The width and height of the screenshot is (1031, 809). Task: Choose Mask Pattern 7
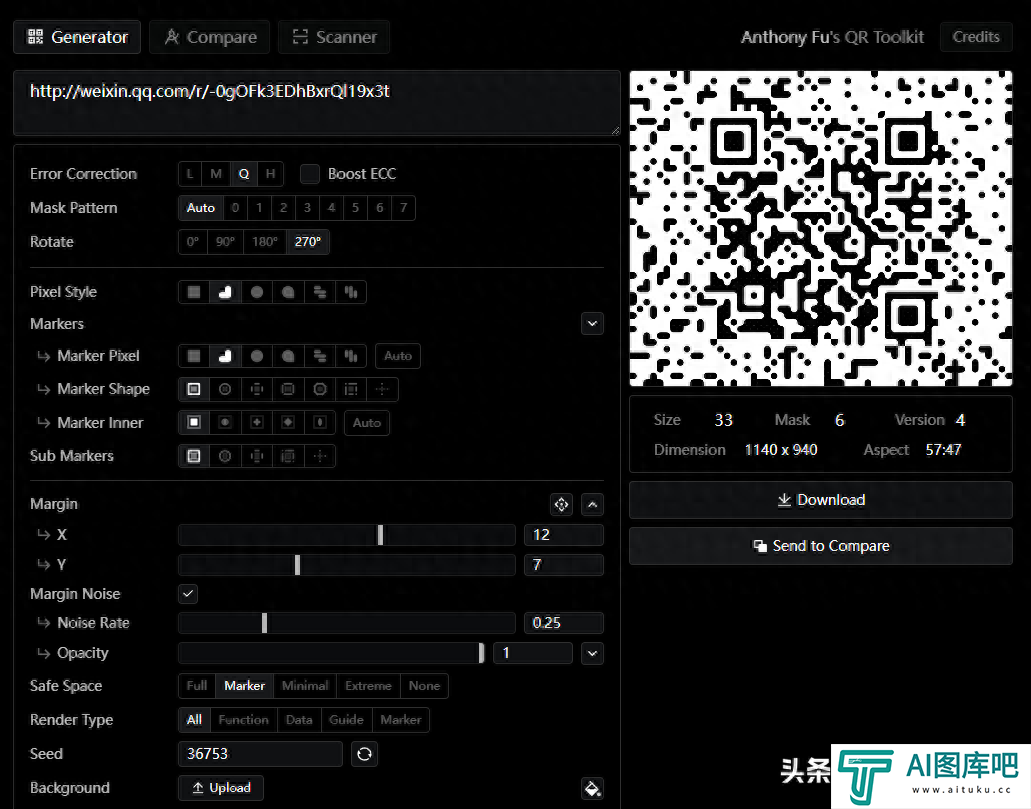click(x=403, y=208)
